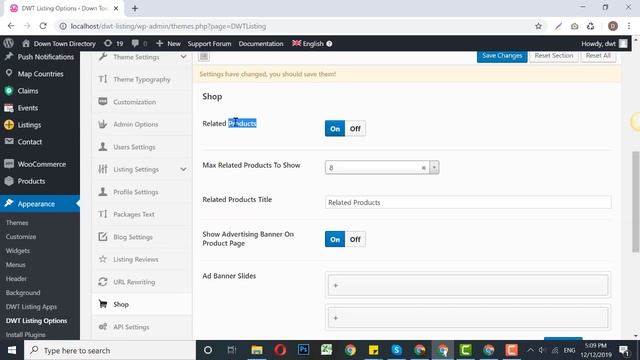This screenshot has height=360, width=640.
Task: Click the English language help icon
Action: 329,44
